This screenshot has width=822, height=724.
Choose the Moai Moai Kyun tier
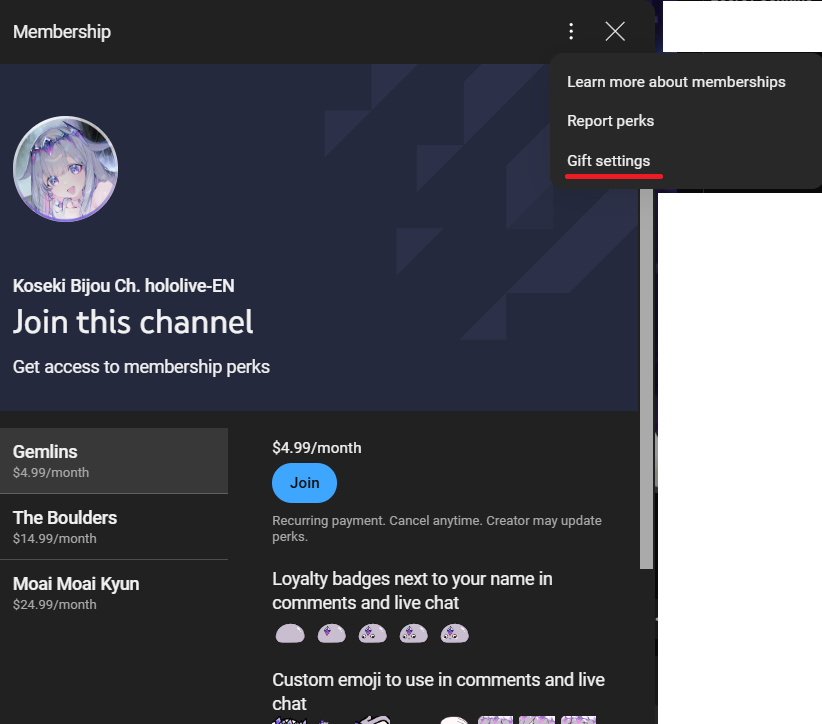click(x=114, y=593)
